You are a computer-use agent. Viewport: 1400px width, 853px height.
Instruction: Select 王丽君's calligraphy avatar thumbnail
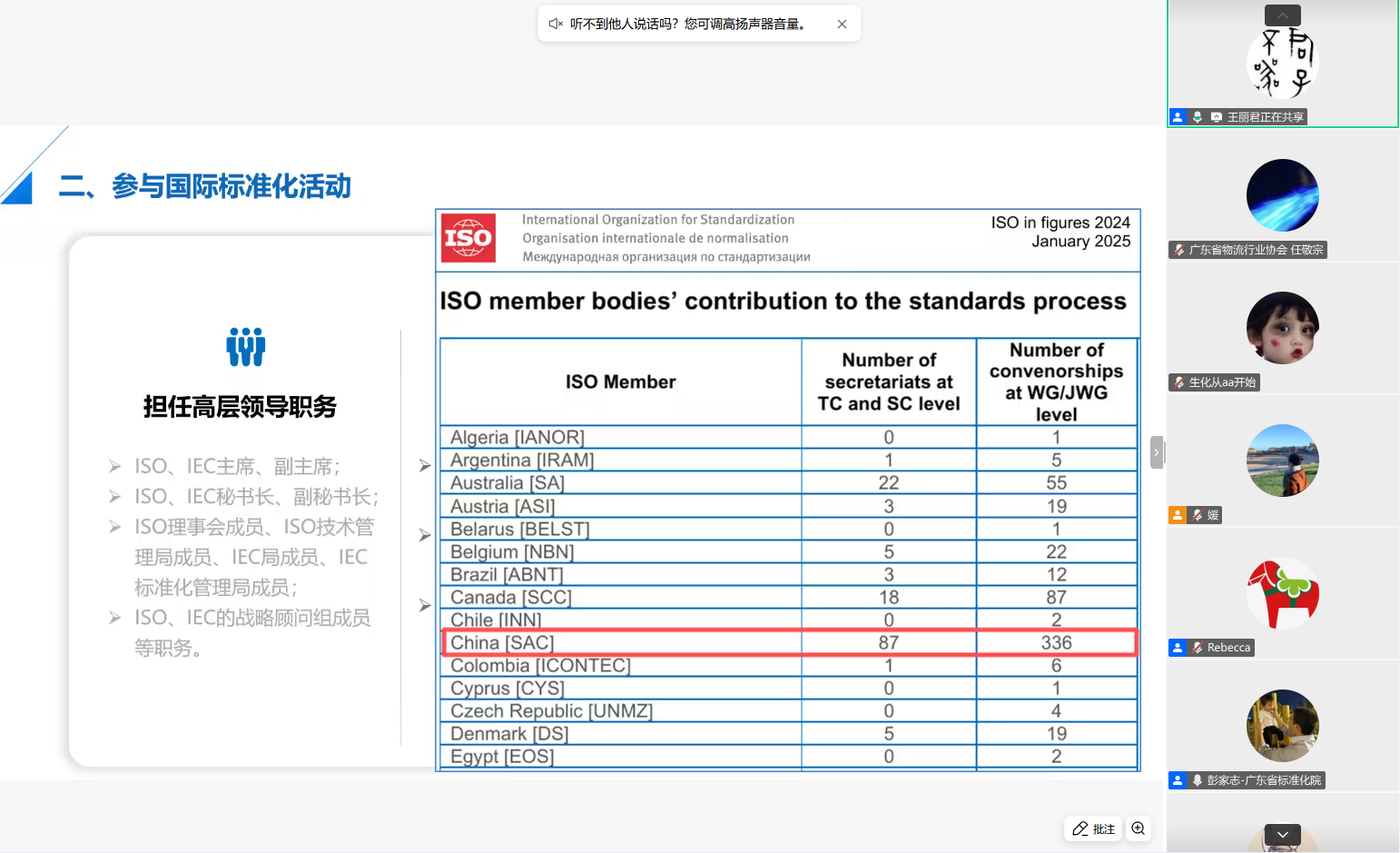tap(1282, 62)
